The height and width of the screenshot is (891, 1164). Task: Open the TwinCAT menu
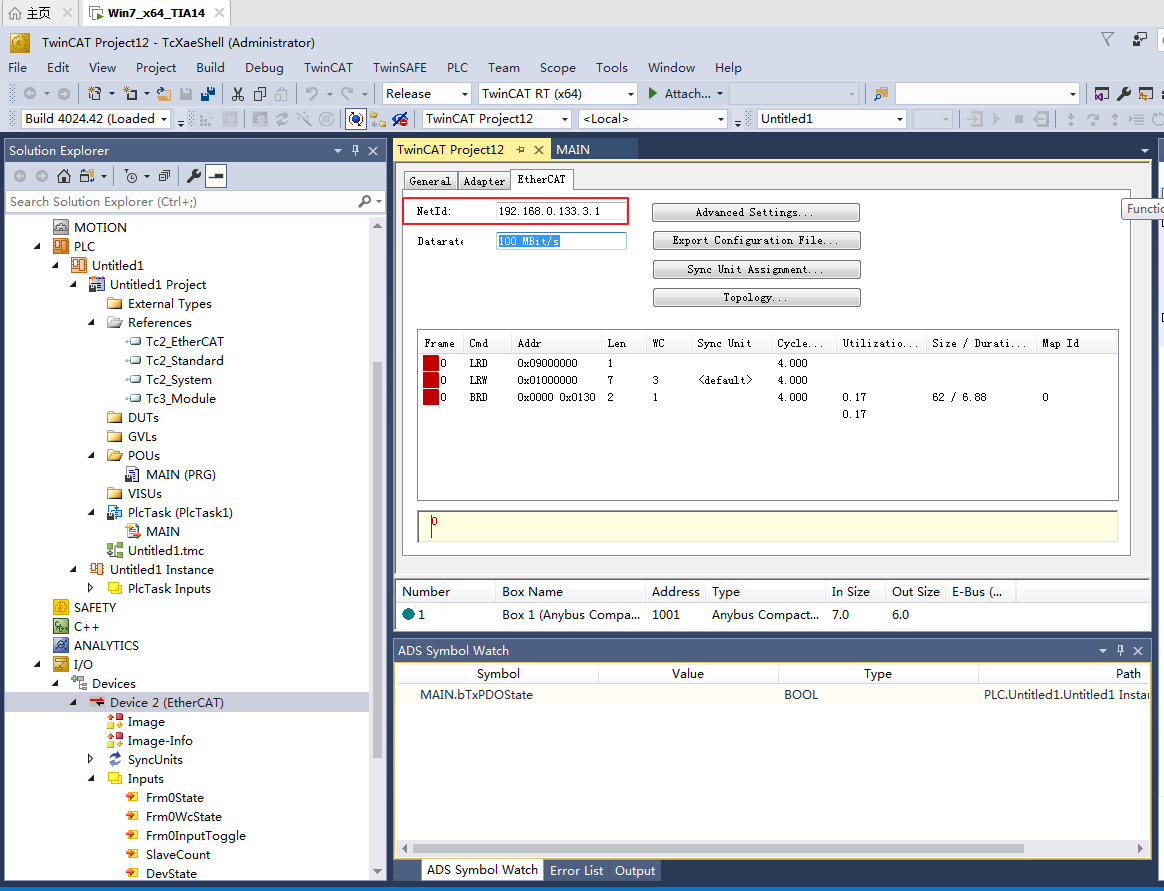[328, 68]
